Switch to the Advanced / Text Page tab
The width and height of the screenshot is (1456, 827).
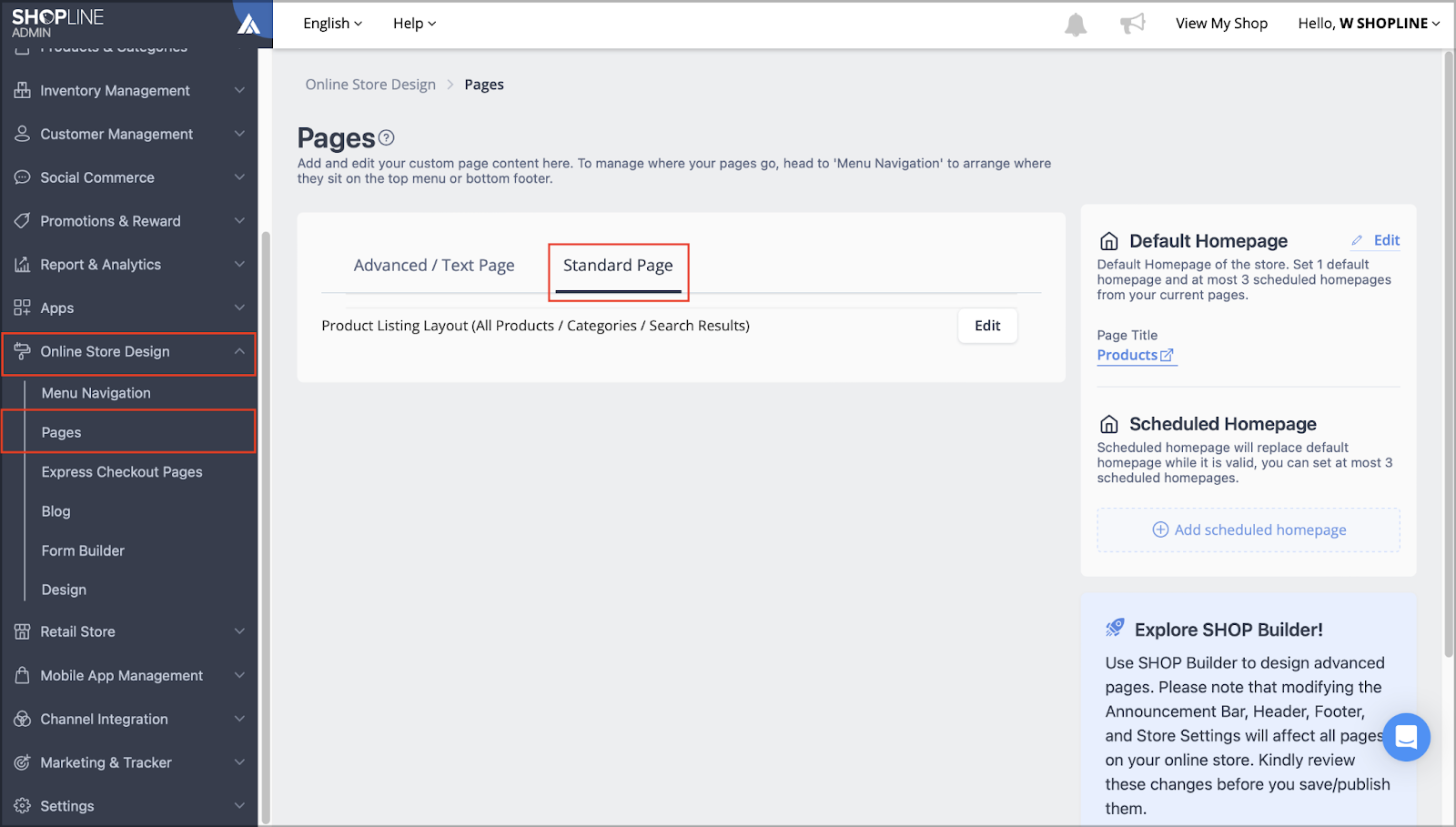(434, 266)
